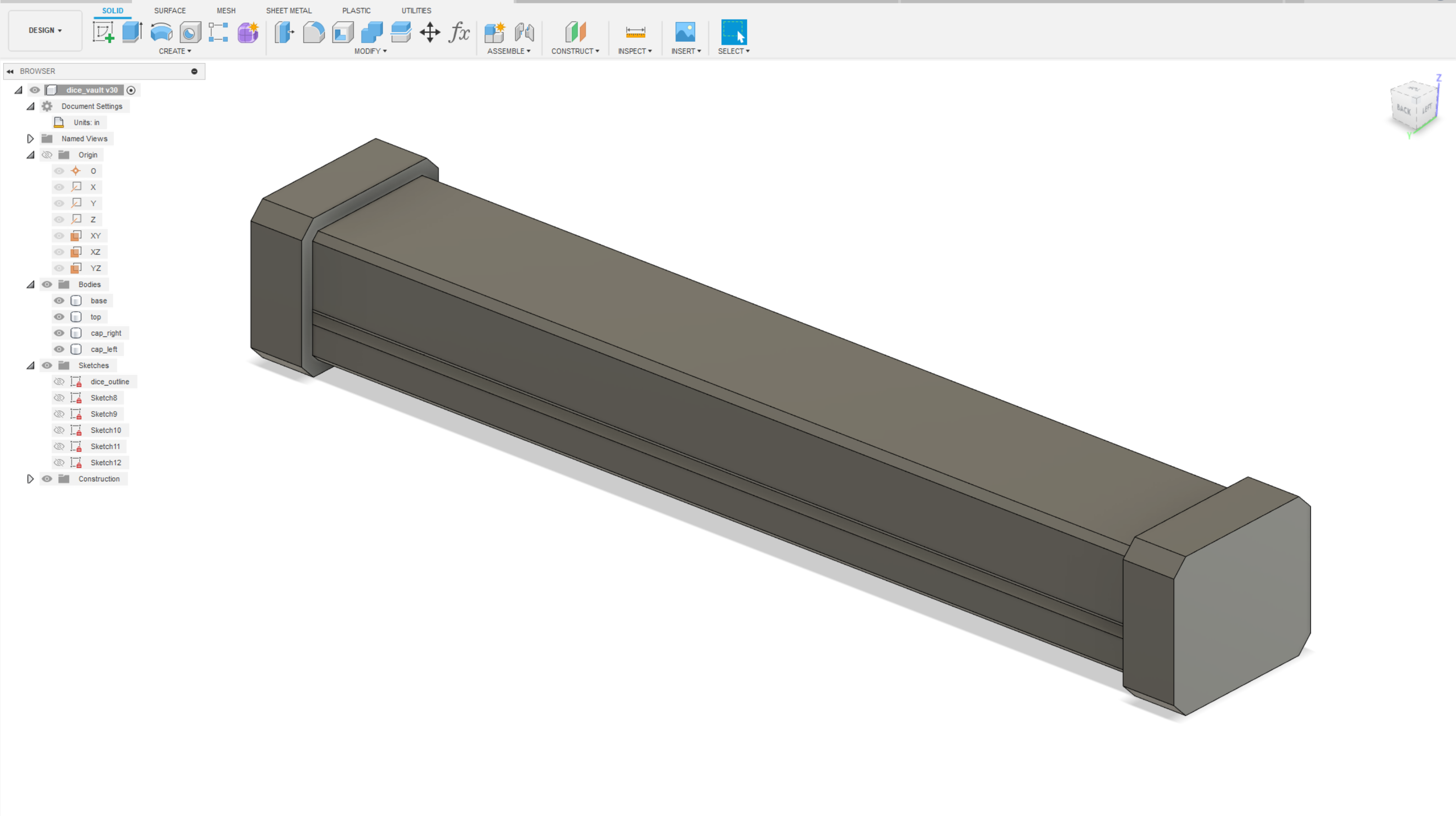This screenshot has height=816, width=1456.
Task: Use the Press Pull tool
Action: 284,34
